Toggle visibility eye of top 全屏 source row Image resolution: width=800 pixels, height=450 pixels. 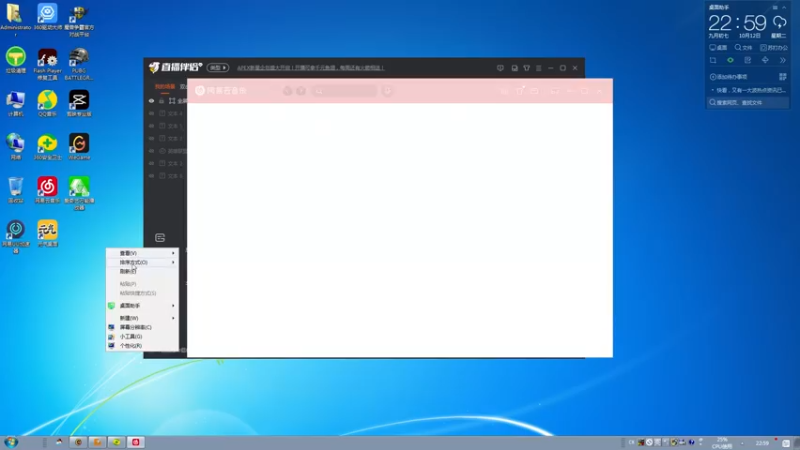click(x=152, y=101)
